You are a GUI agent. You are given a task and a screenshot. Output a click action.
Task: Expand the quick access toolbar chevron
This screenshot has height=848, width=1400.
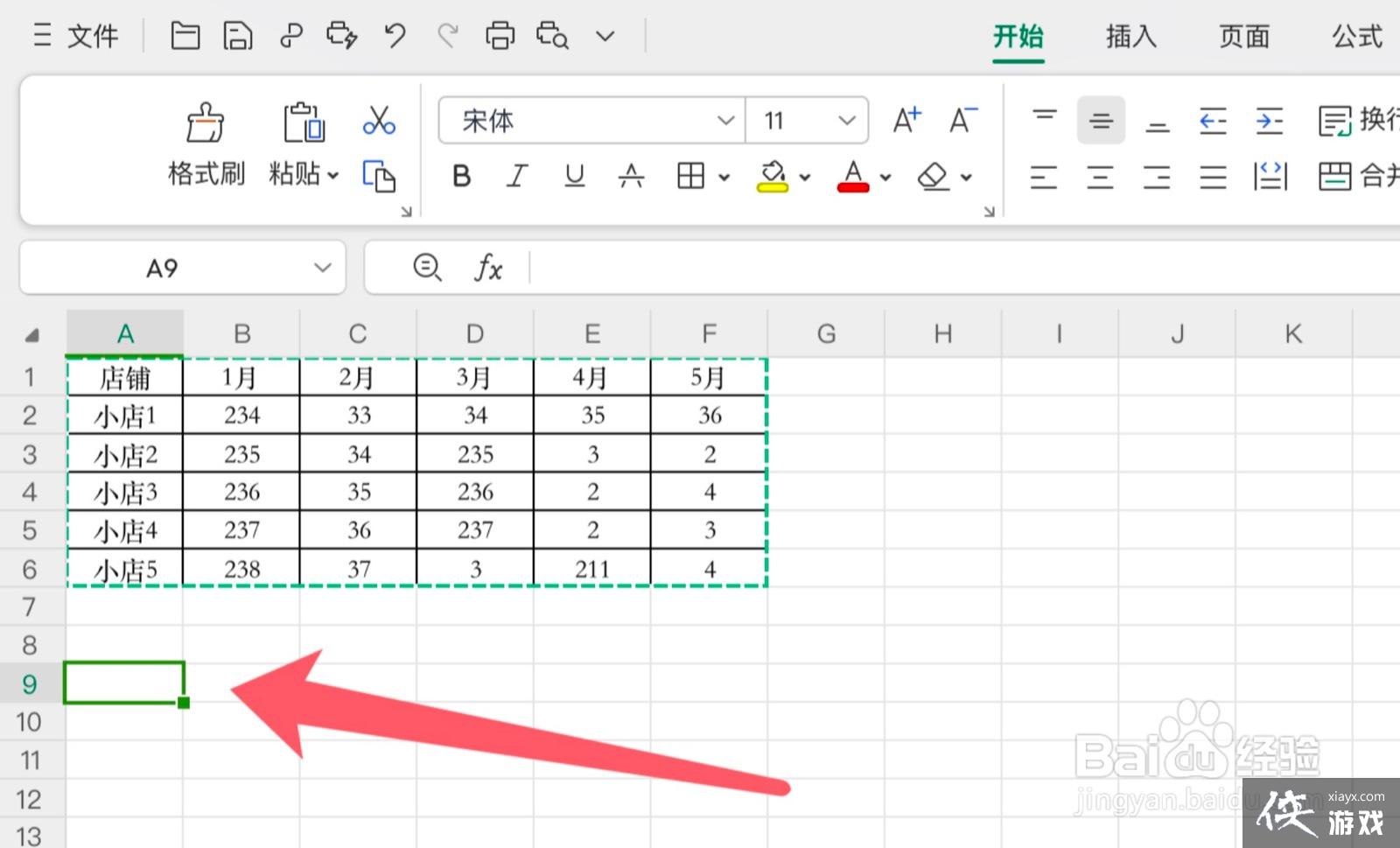605,37
